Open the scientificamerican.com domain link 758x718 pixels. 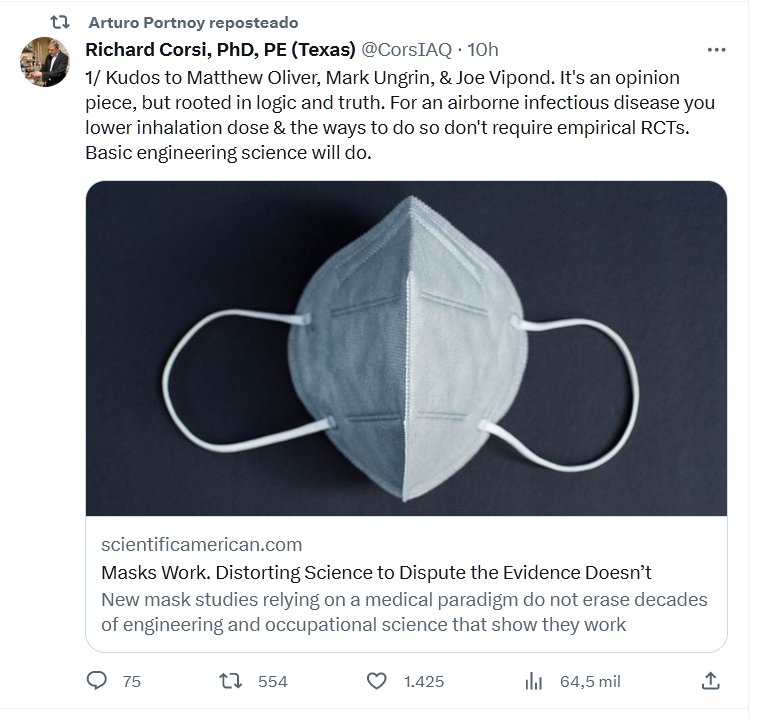tap(201, 545)
